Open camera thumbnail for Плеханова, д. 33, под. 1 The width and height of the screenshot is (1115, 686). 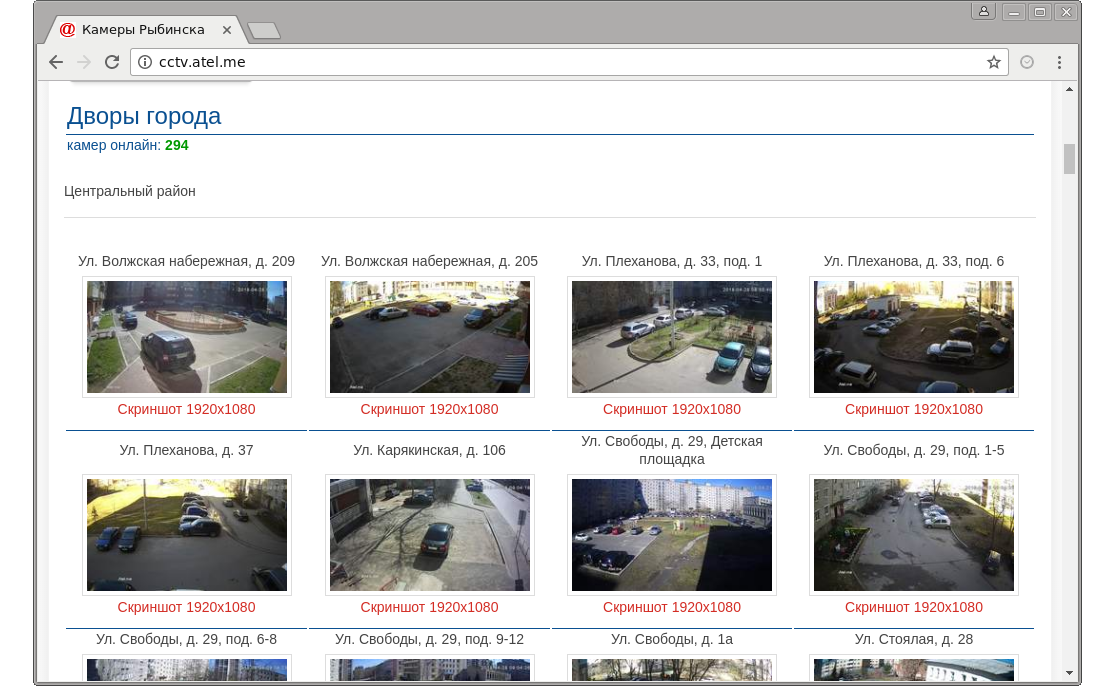pos(672,337)
